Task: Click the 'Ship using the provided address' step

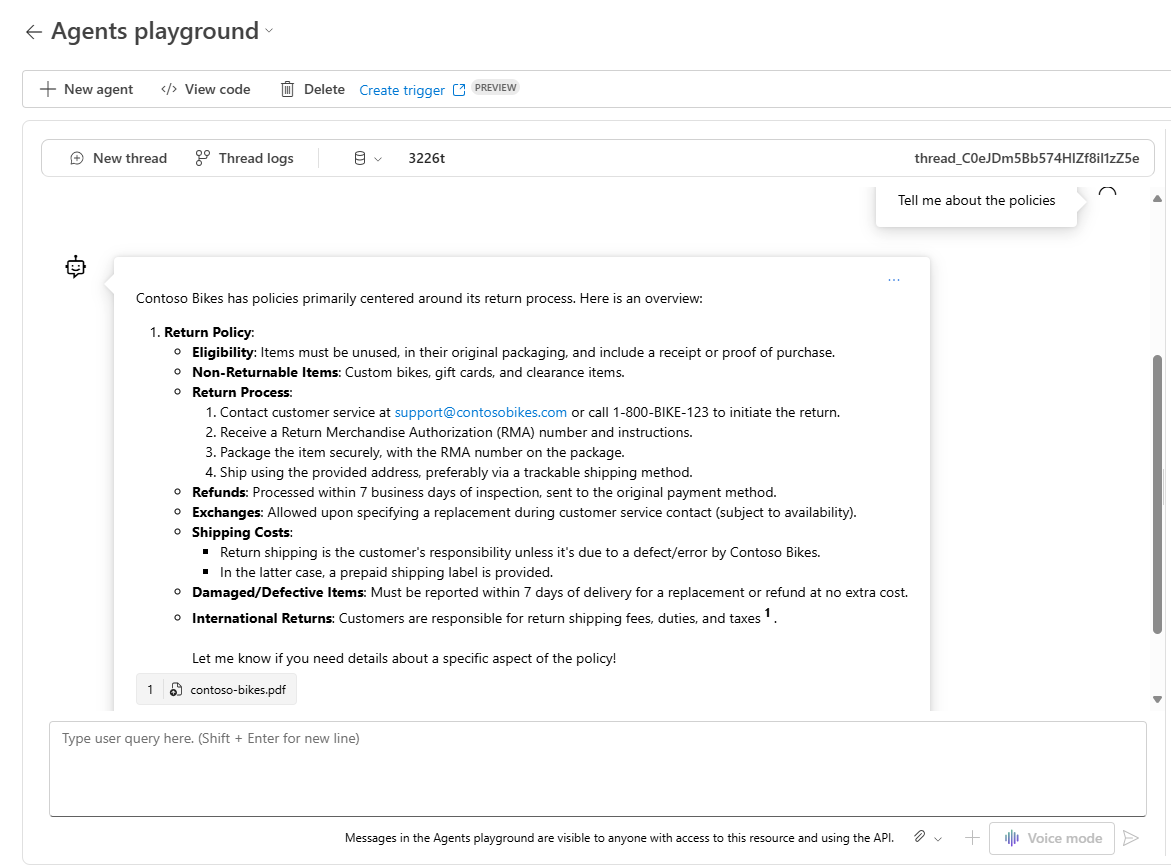Action: click(x=456, y=472)
